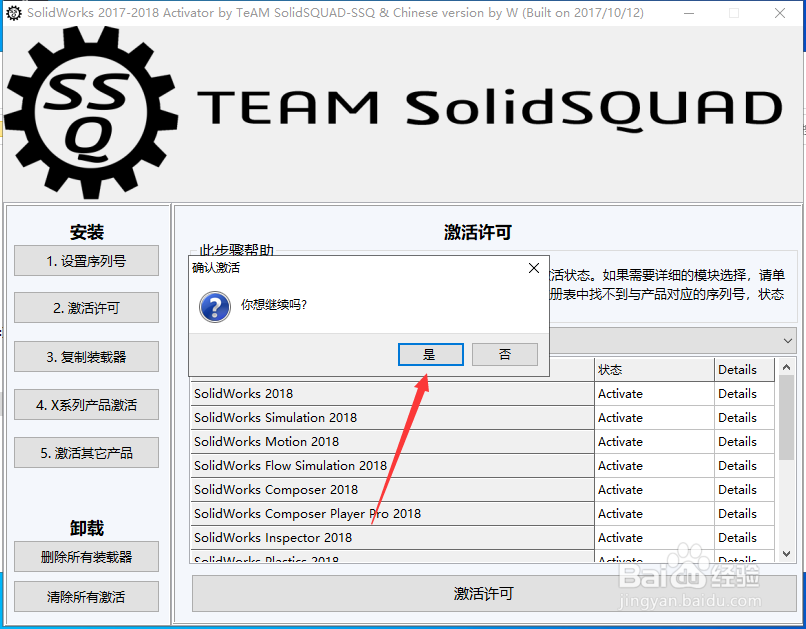806x629 pixels.
Task: Click the question mark icon in the dialog
Action: 215,307
